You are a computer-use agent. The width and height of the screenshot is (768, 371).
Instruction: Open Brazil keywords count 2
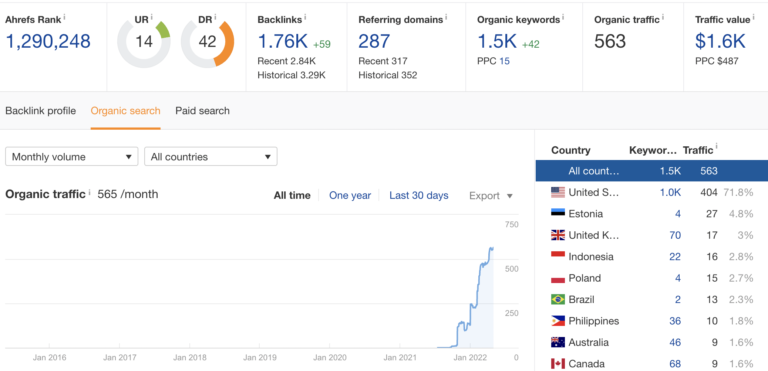click(677, 299)
